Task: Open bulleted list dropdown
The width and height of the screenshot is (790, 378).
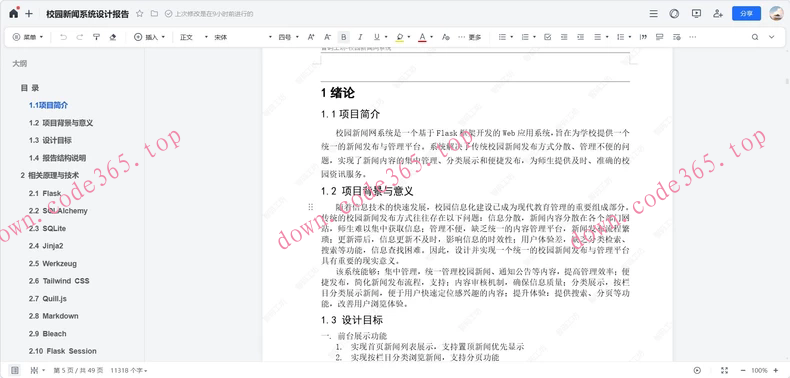Action: [x=511, y=37]
